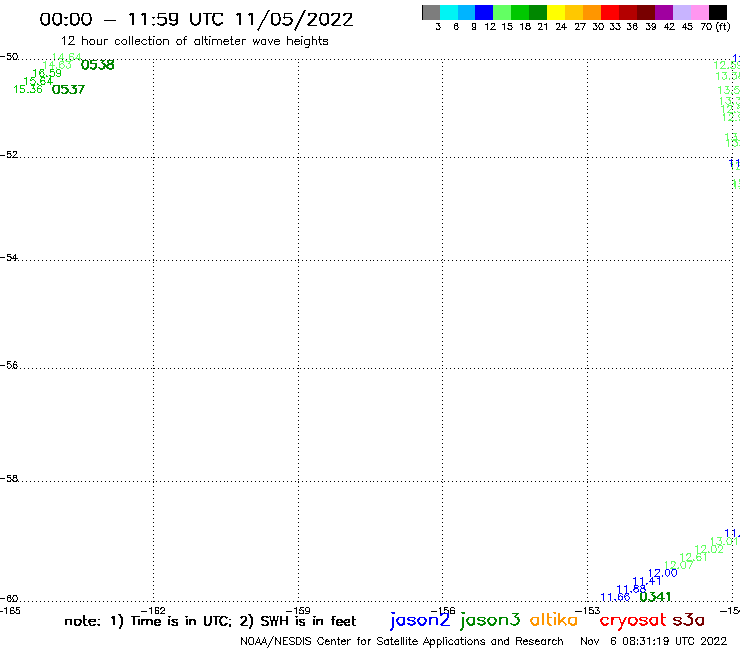Click the 'jason3' satellite legend label

tap(490, 621)
